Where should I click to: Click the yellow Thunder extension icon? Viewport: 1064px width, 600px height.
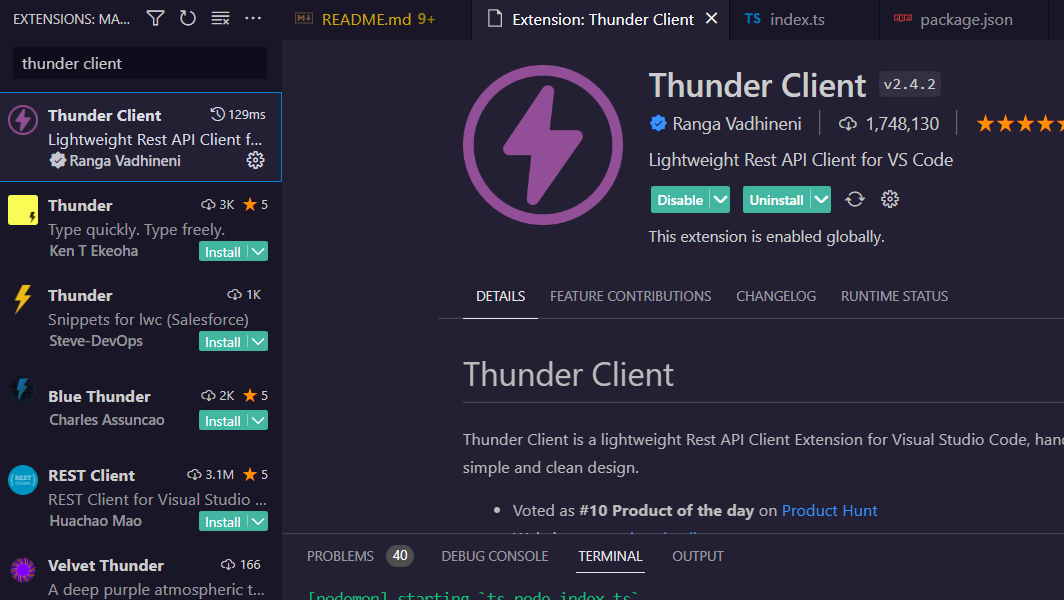[x=23, y=210]
